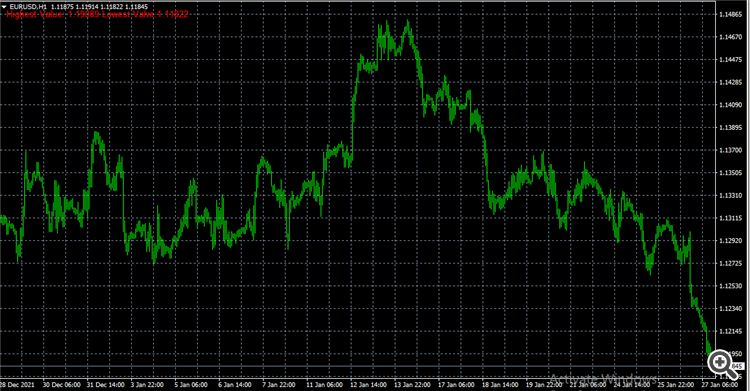The height and width of the screenshot is (391, 750).
Task: Click the 1.12920 price axis label
Action: click(x=731, y=241)
